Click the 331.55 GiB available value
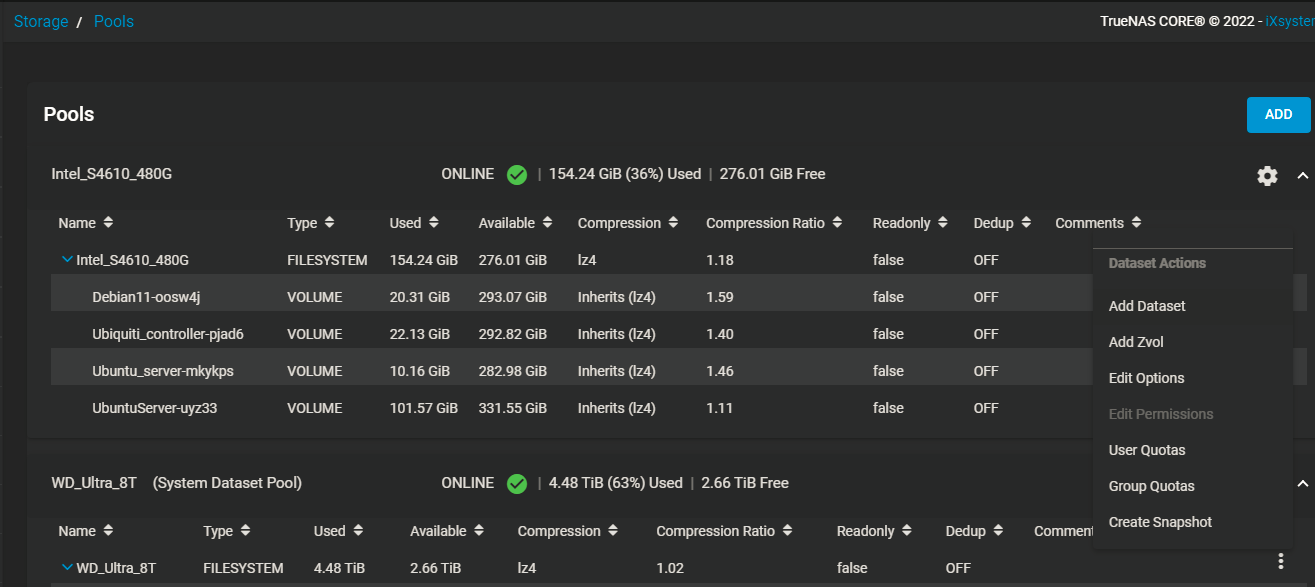The width and height of the screenshot is (1315, 587). click(x=513, y=408)
